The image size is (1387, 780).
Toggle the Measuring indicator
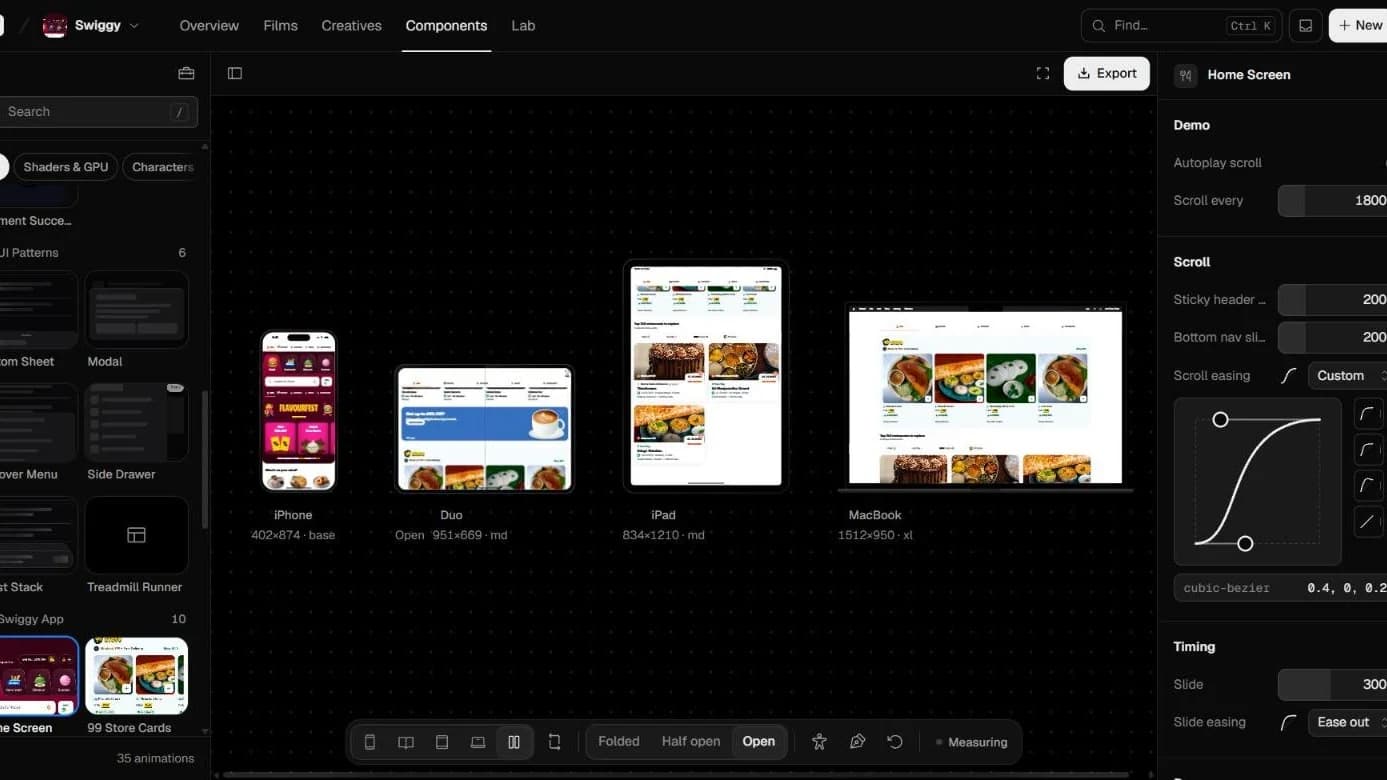pos(971,742)
